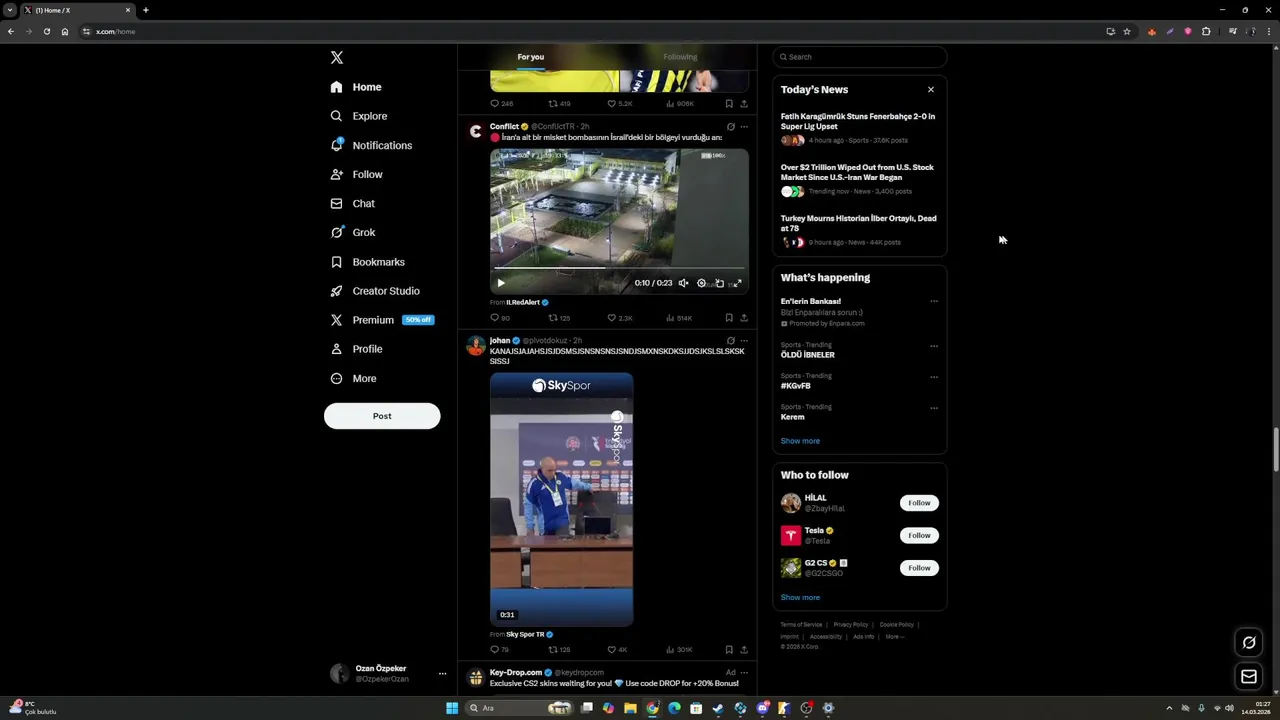The width and height of the screenshot is (1280, 720).
Task: Click the Search field
Action: (x=860, y=57)
